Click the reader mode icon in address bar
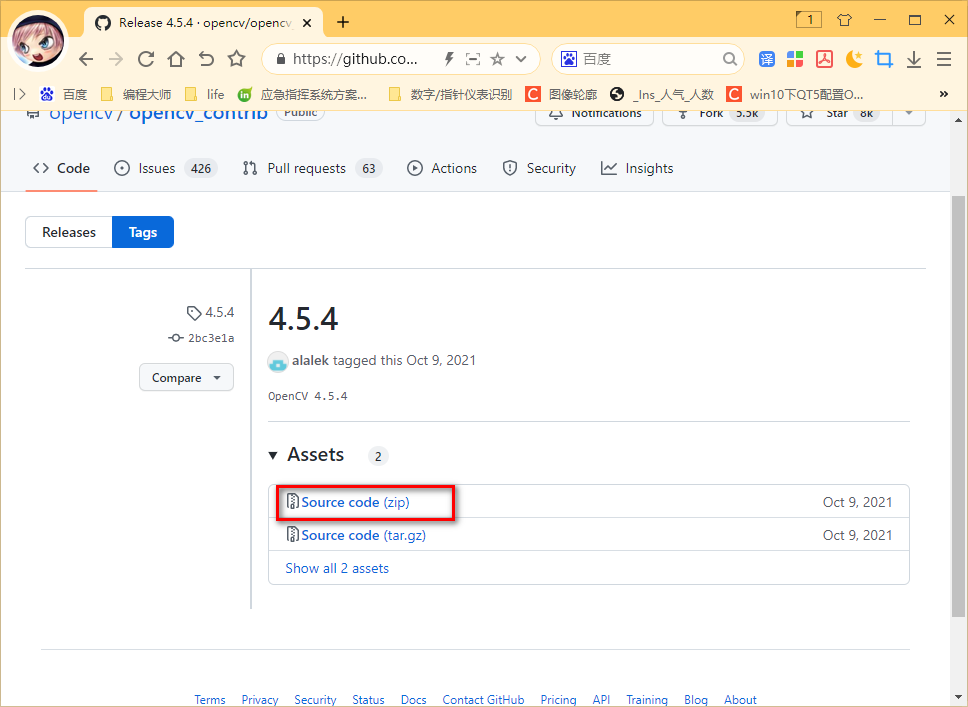 473,59
